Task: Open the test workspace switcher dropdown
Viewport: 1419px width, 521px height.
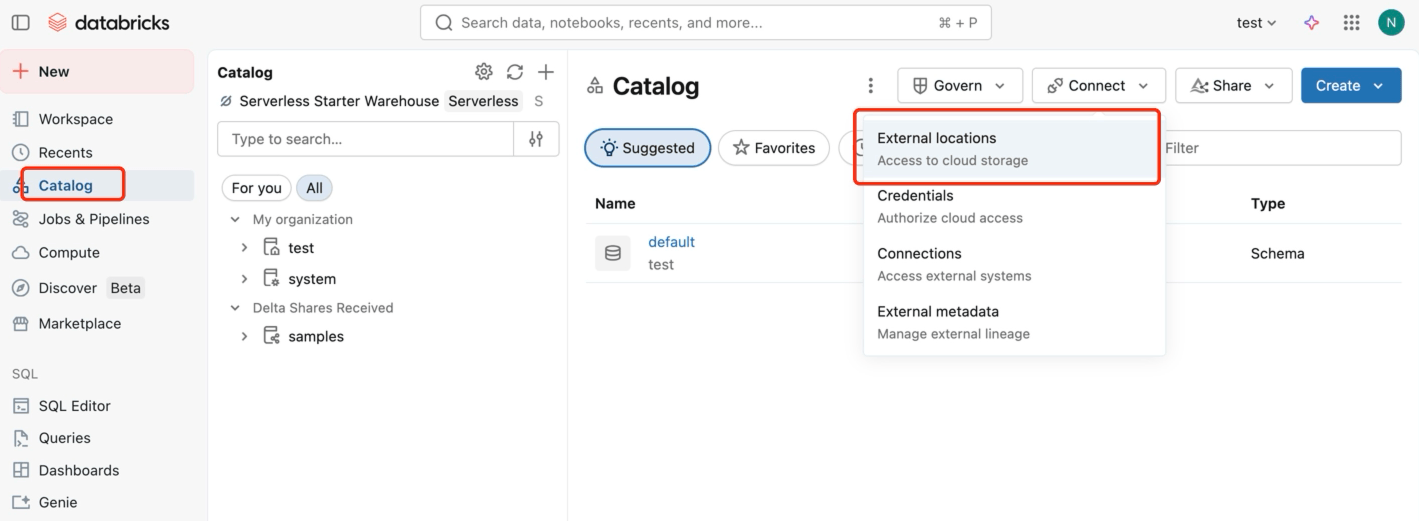Action: [1257, 22]
